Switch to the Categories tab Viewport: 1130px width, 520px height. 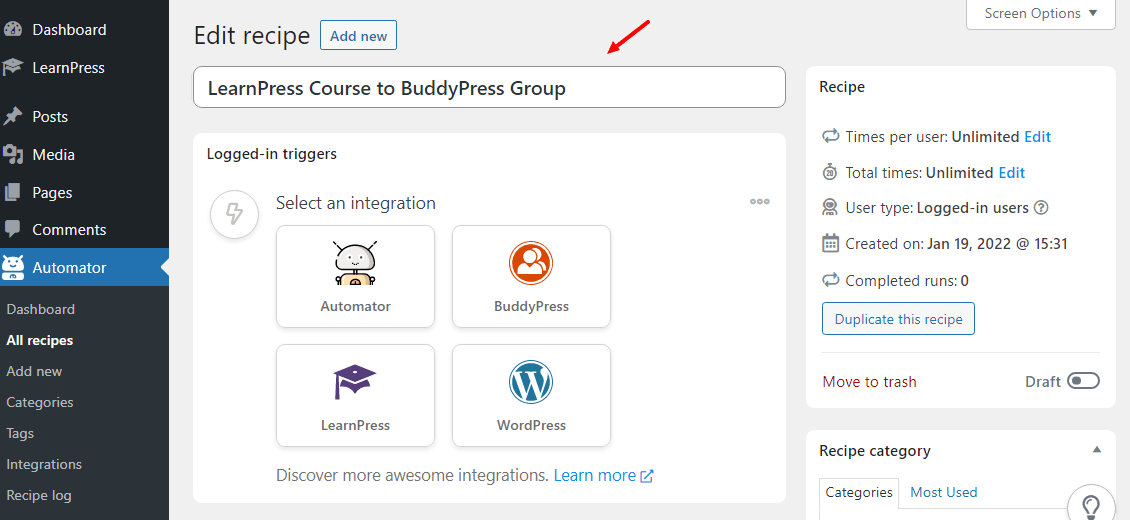point(859,493)
